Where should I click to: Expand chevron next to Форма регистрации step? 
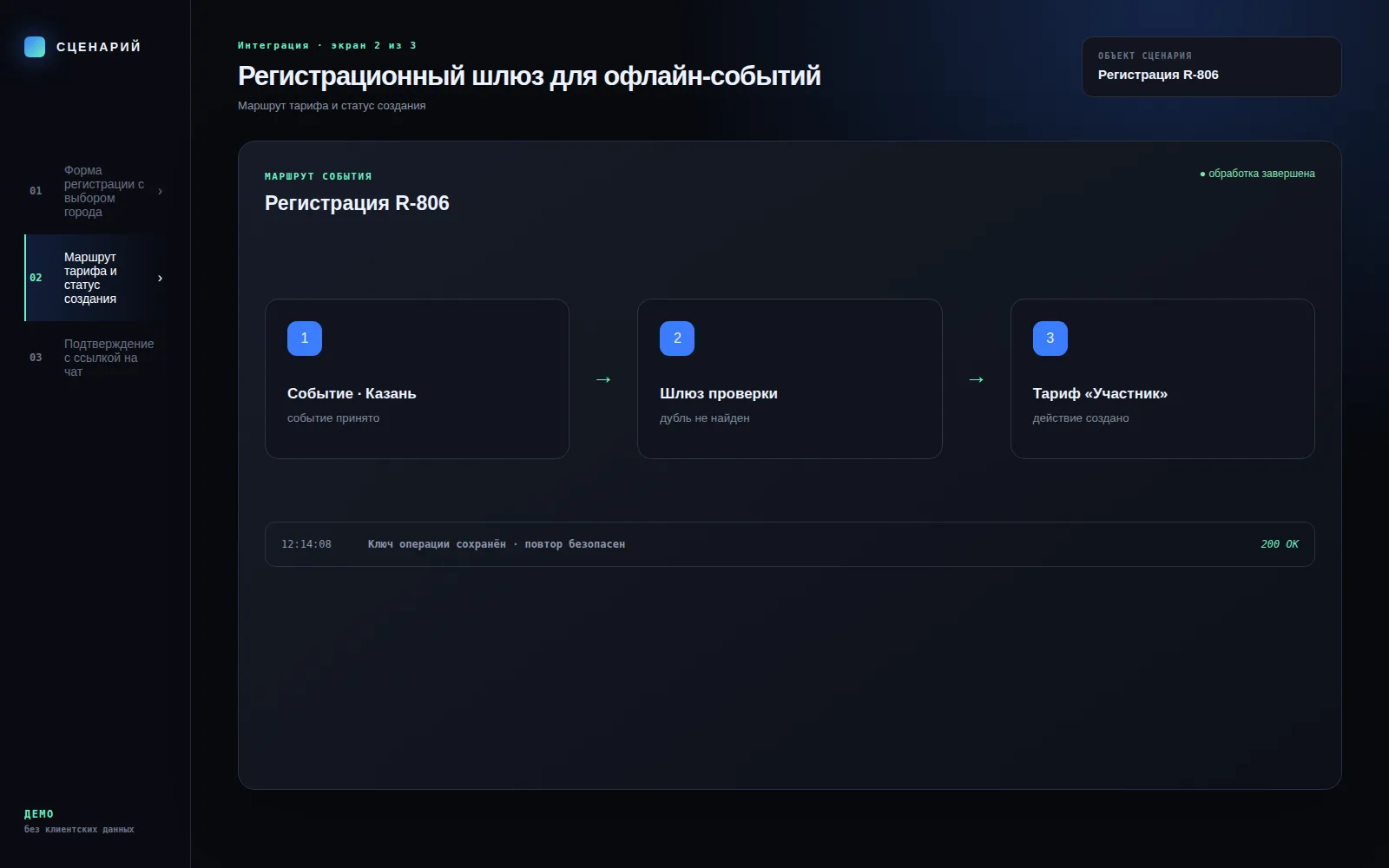(160, 191)
